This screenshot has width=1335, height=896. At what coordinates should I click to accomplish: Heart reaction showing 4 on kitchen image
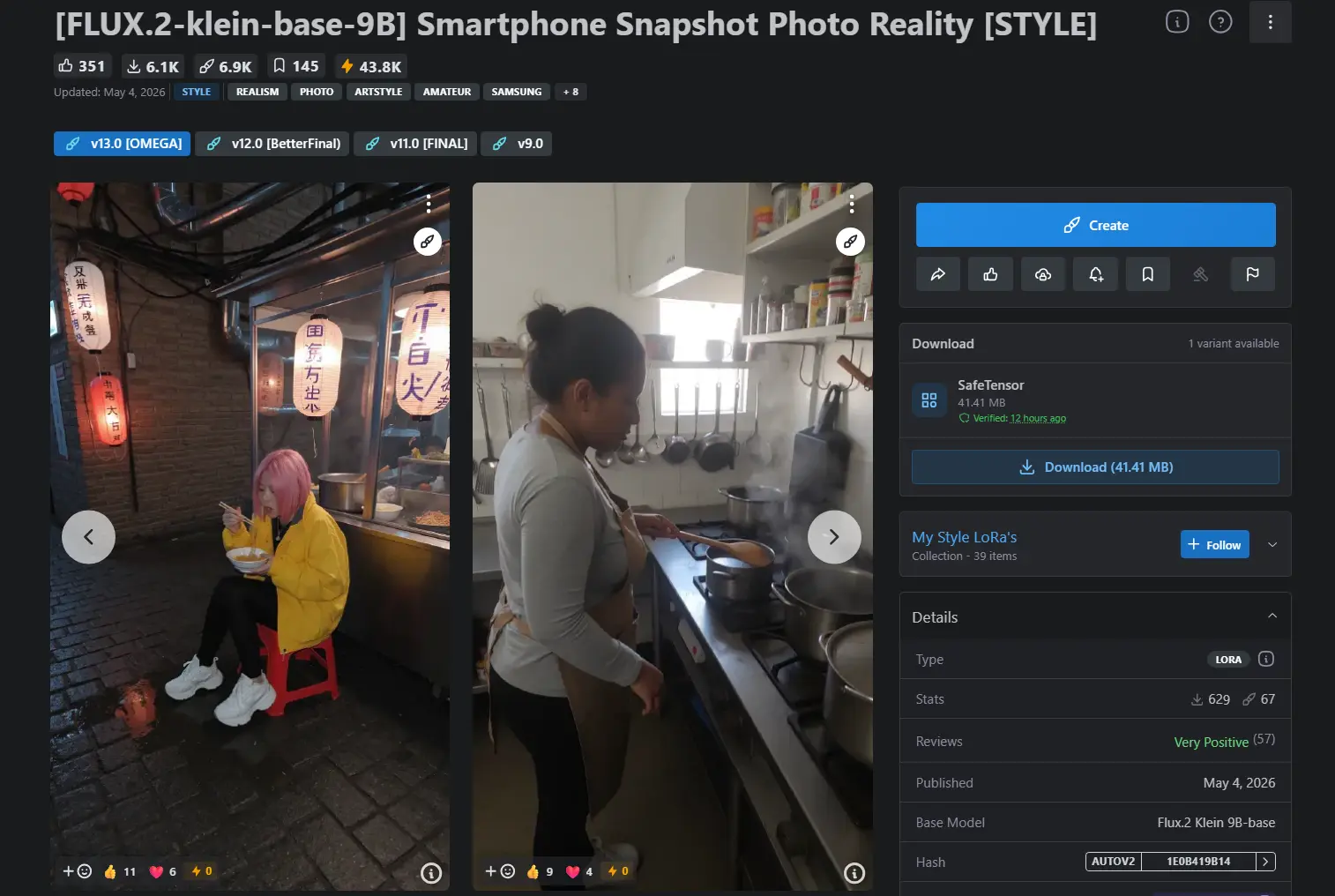pyautogui.click(x=579, y=871)
